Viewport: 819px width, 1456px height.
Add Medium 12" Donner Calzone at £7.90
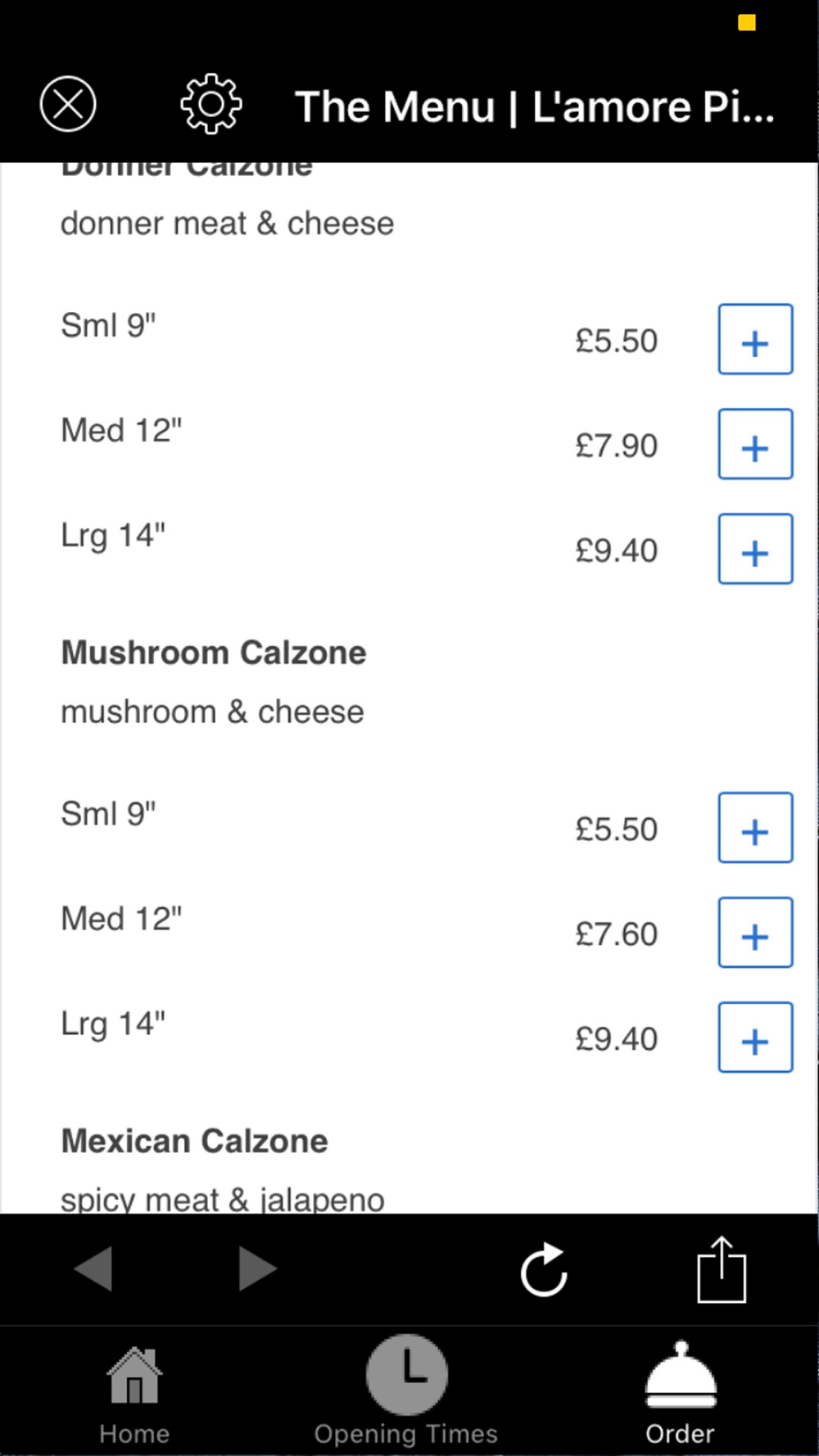pyautogui.click(x=755, y=445)
